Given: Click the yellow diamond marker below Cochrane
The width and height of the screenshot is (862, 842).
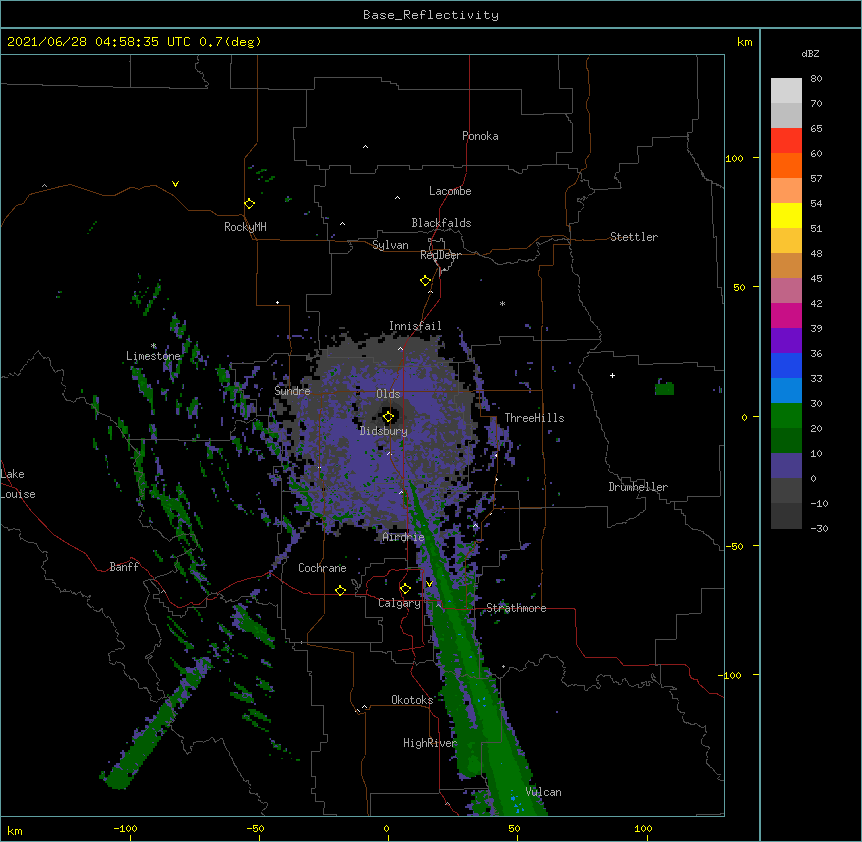Looking at the screenshot, I should 340,590.
